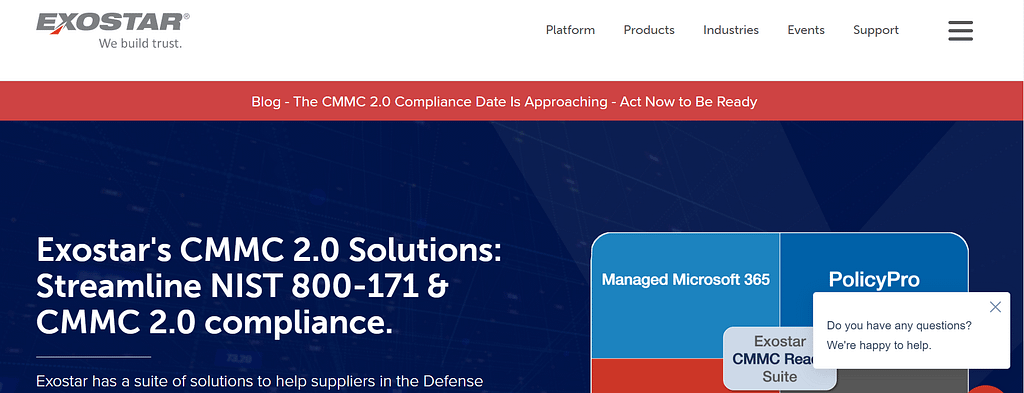Open the CMMC 2.0 compliance blog banner

click(x=504, y=102)
